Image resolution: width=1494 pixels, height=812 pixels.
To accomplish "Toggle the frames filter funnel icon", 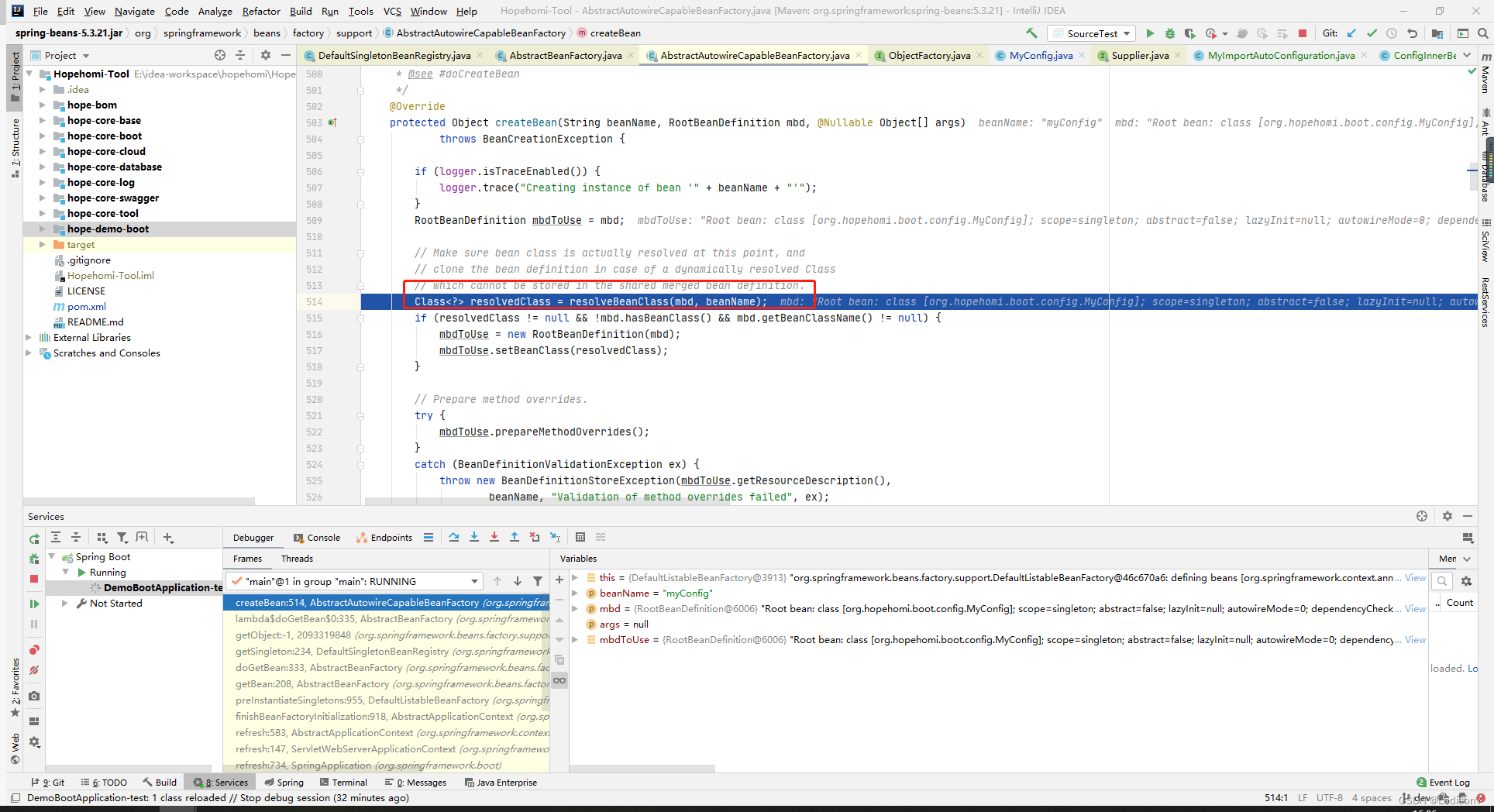I will pyautogui.click(x=538, y=581).
